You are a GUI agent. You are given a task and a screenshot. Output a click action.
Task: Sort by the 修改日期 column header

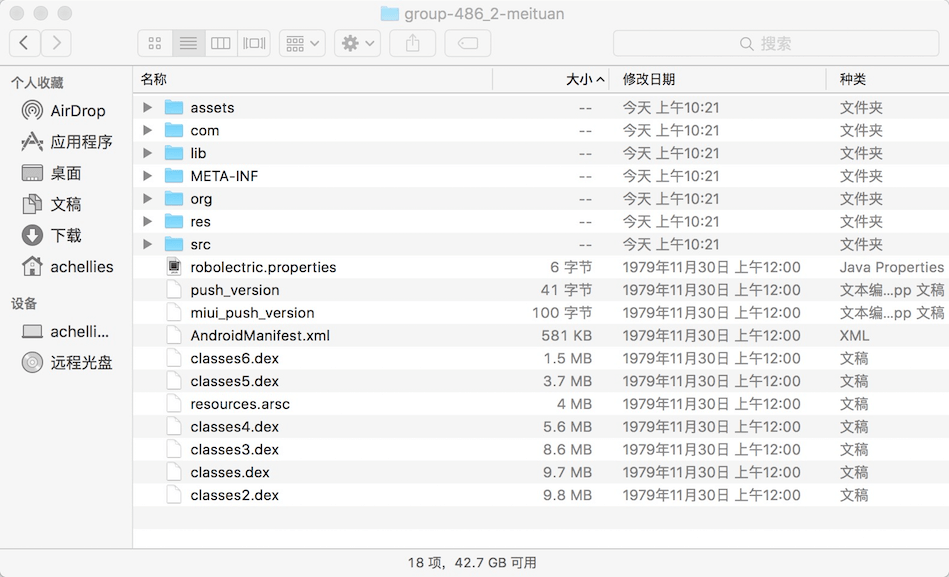pos(717,79)
